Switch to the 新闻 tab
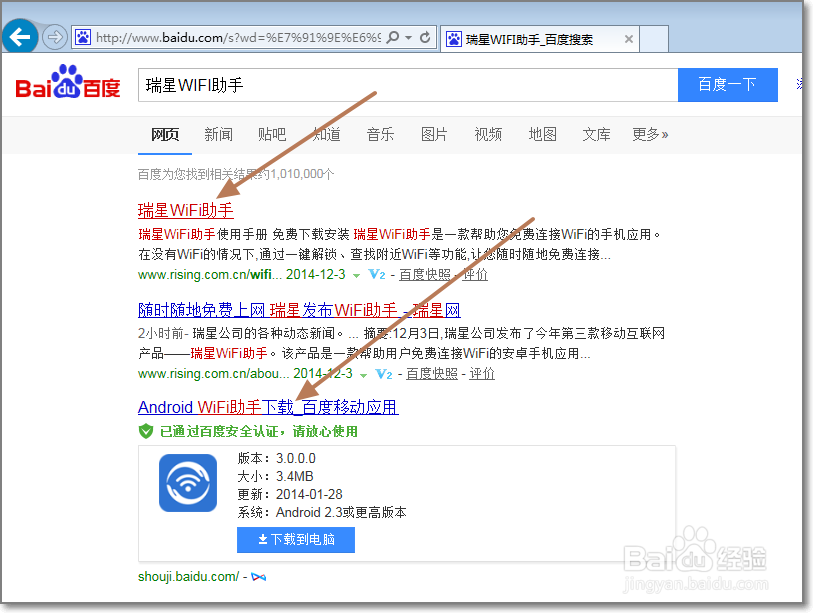Viewport: 813px width, 613px height. point(218,135)
